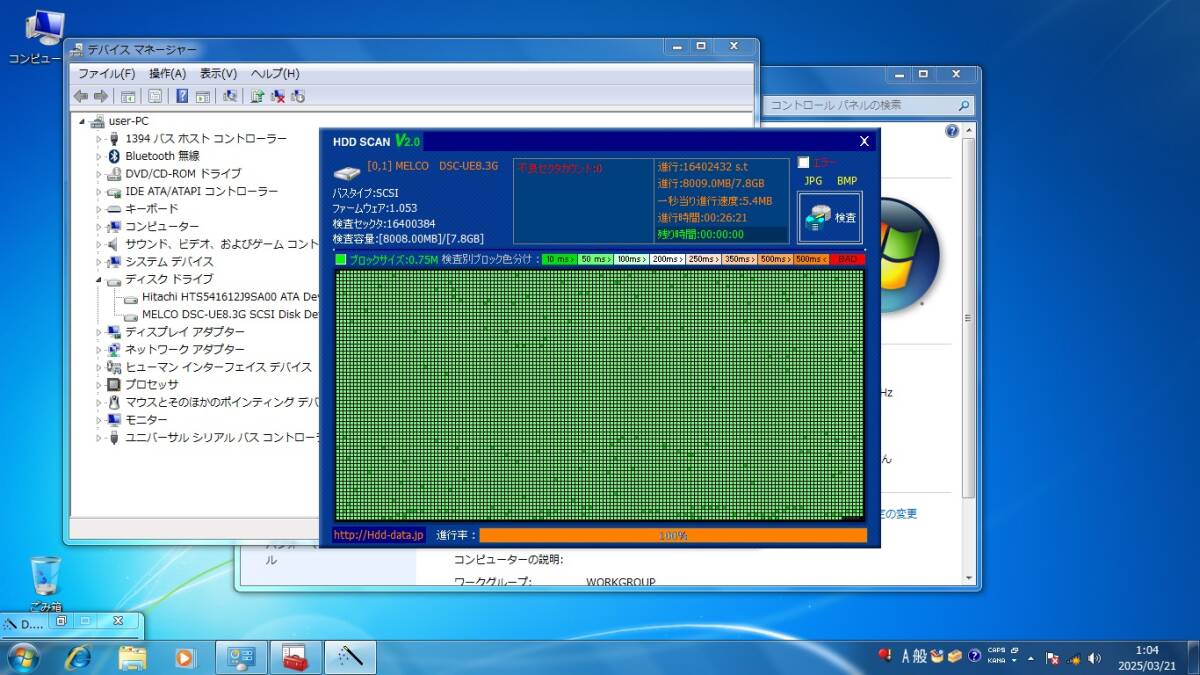Image resolution: width=1200 pixels, height=675 pixels.
Task: Enable the エラー checkbox in HDD SCAN
Action: pyautogui.click(x=803, y=162)
